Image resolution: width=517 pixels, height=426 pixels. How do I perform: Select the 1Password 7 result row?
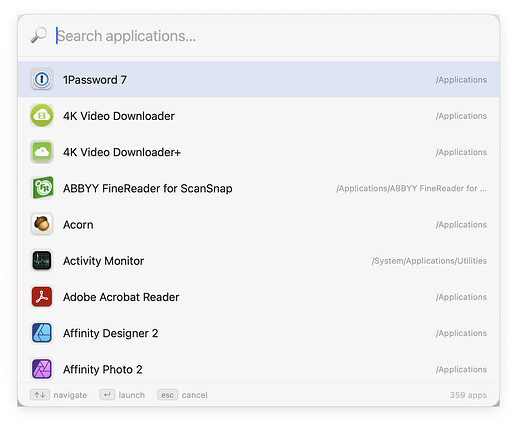click(x=258, y=79)
